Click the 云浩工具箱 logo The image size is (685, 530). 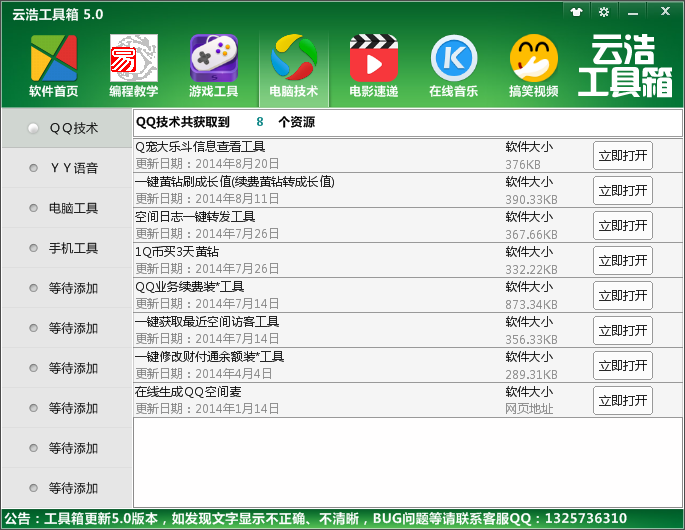(625, 66)
